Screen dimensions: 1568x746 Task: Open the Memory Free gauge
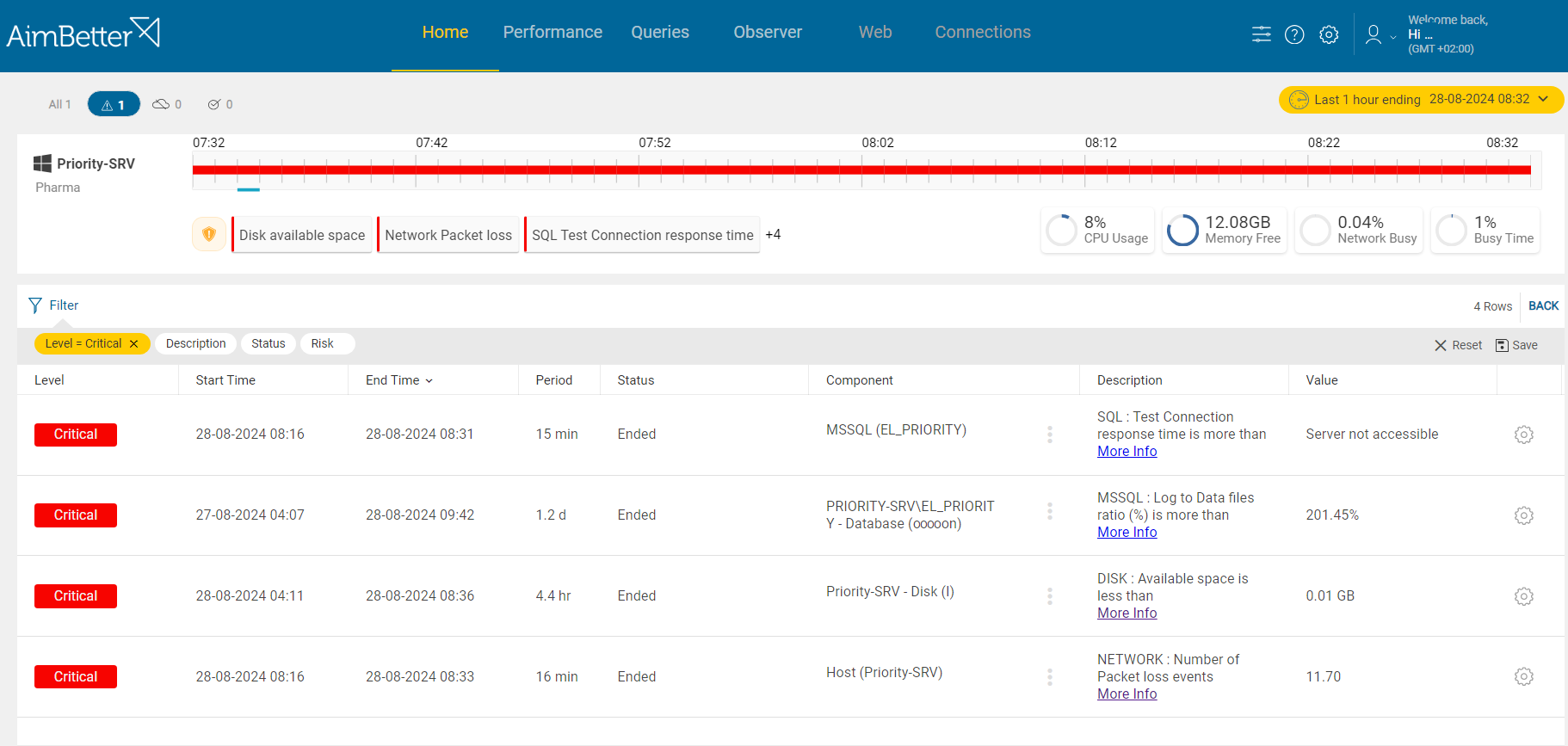click(1225, 231)
